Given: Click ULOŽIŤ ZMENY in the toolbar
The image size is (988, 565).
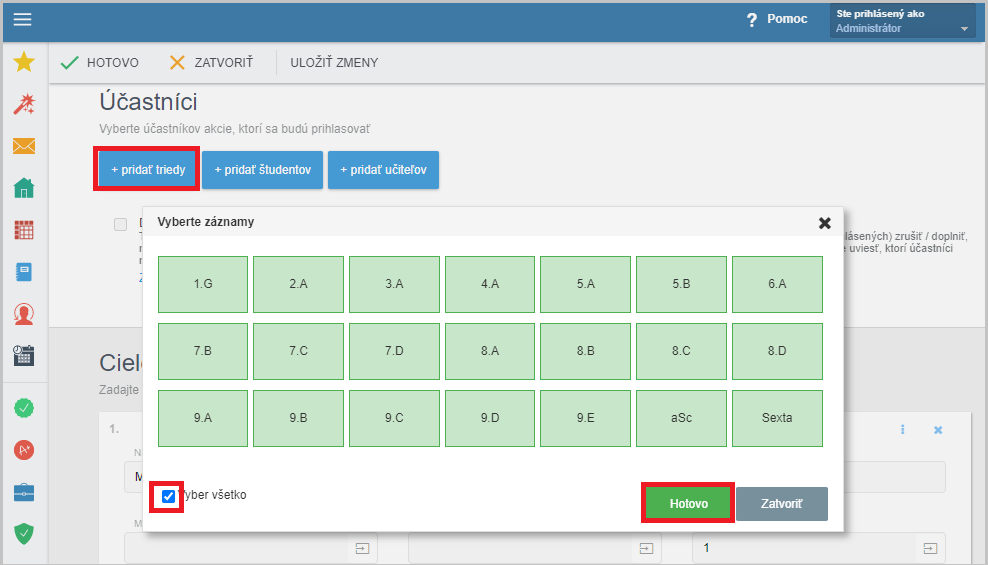Looking at the screenshot, I should click(334, 63).
